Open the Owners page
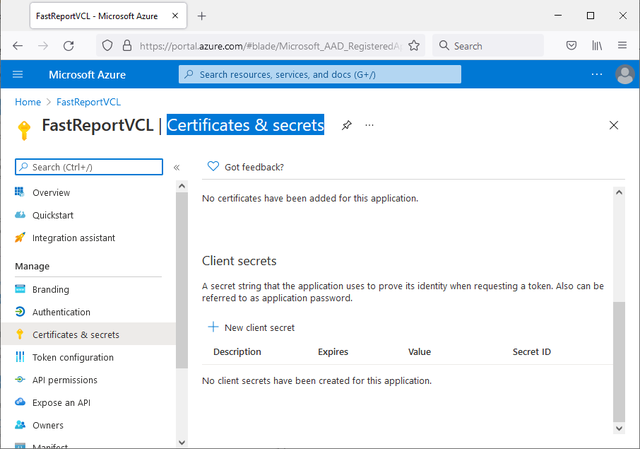 point(48,425)
